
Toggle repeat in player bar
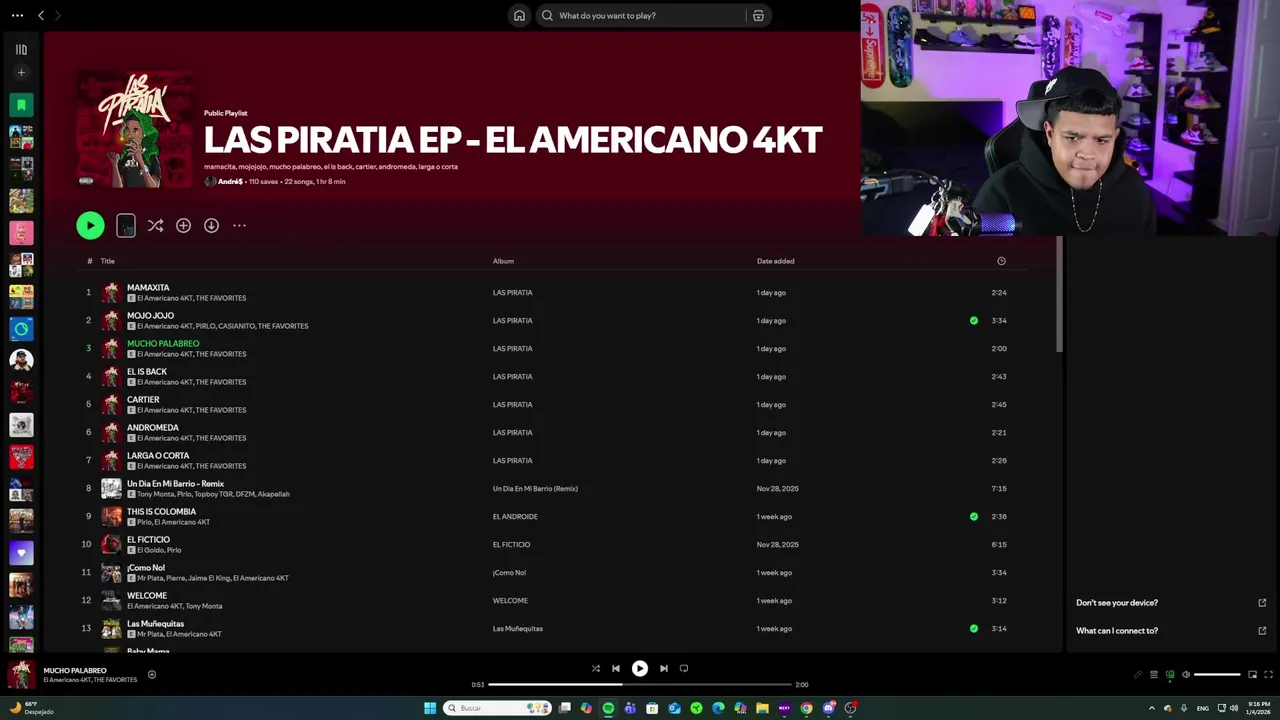click(684, 669)
